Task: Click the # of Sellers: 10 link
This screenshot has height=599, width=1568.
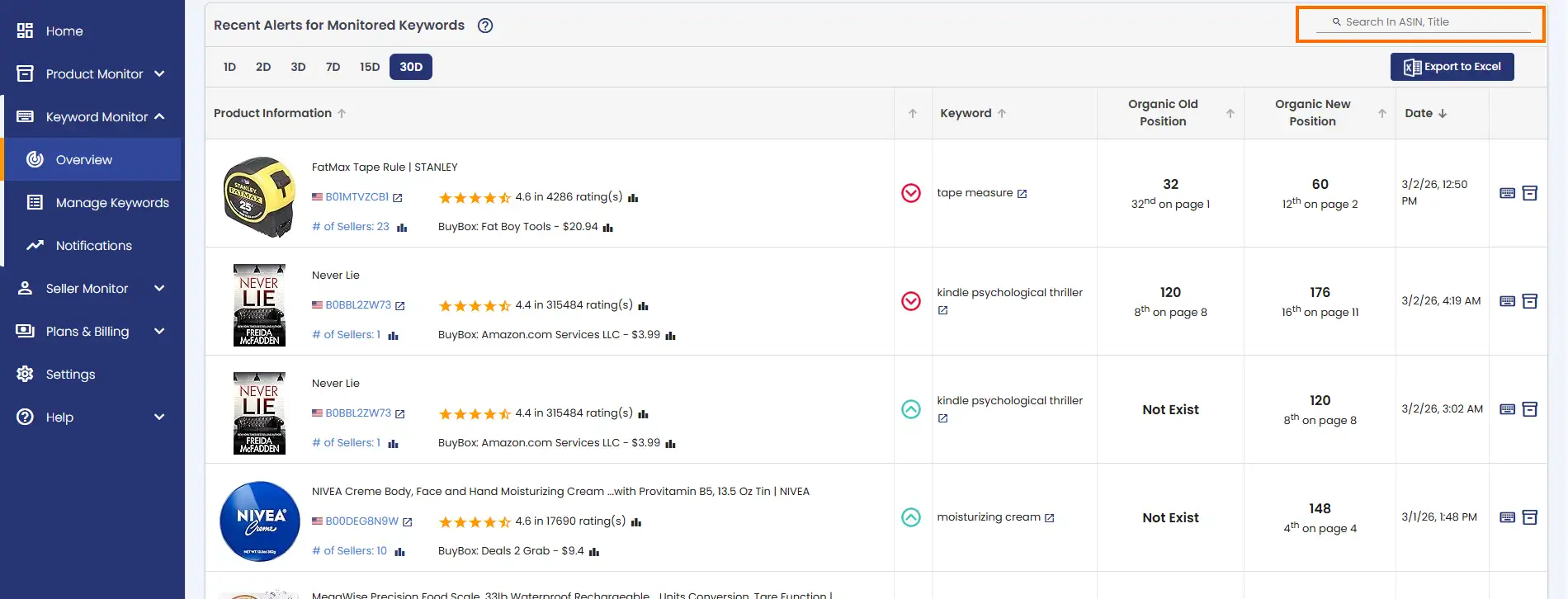Action: 349,551
